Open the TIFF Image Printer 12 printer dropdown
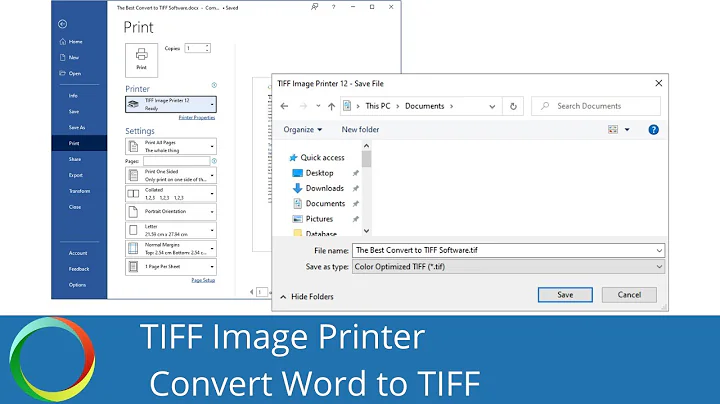 171,104
